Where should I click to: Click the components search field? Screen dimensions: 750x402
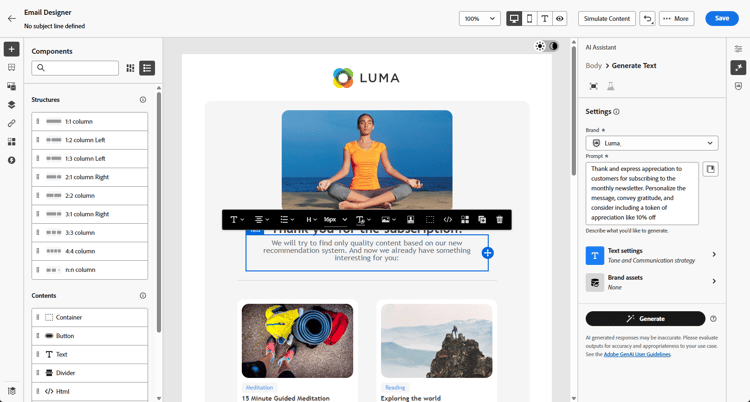(75, 68)
